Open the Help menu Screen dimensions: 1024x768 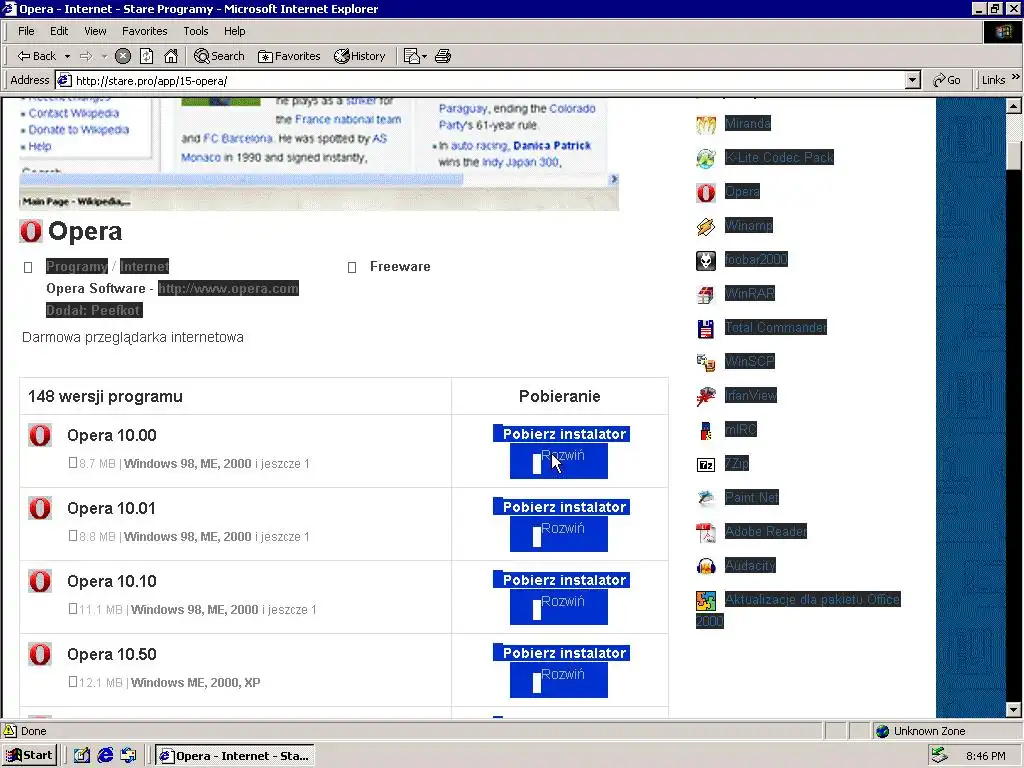(234, 31)
